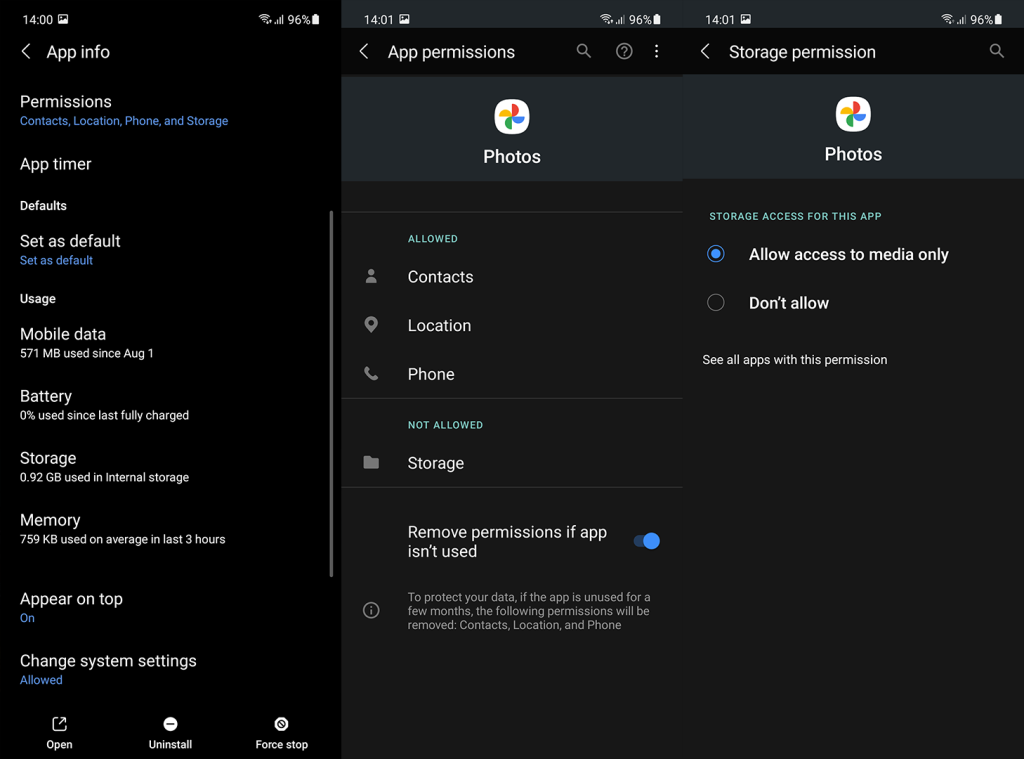Open Phone permission
Image resolution: width=1024 pixels, height=759 pixels.
click(512, 374)
